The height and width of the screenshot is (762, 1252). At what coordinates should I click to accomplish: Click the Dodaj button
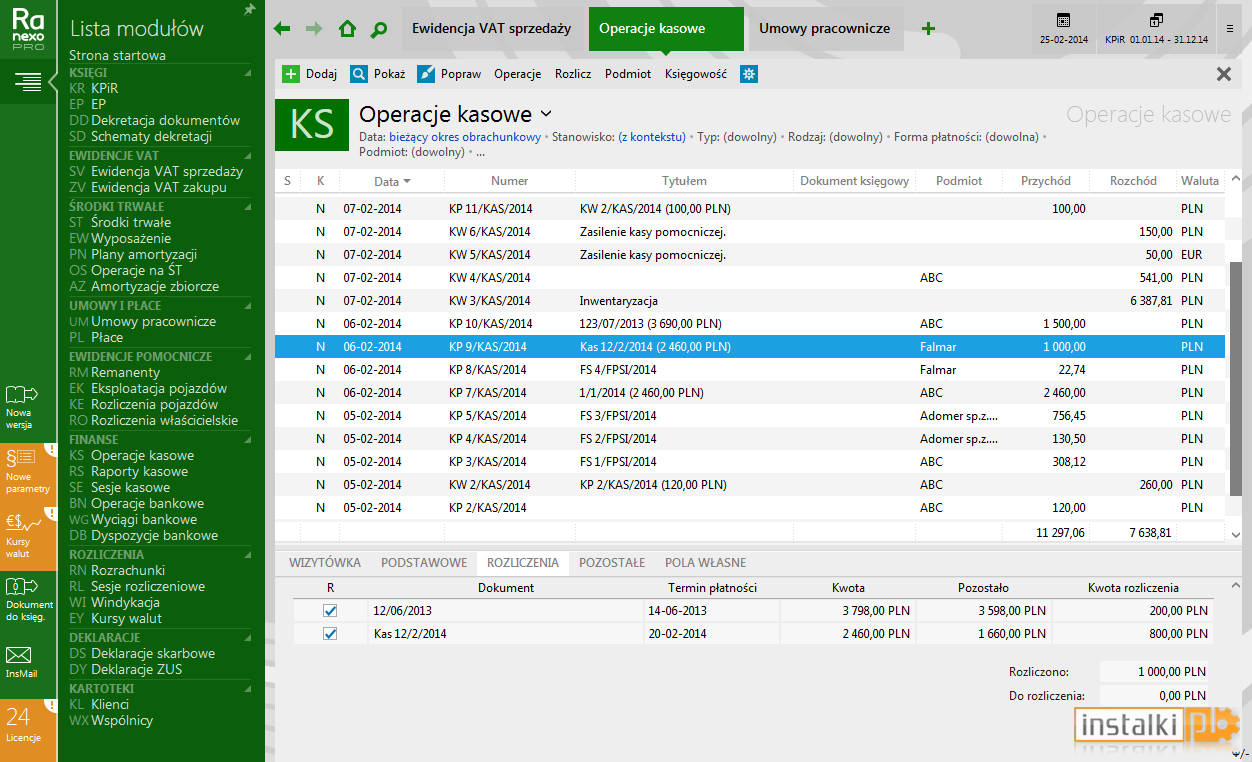(310, 74)
